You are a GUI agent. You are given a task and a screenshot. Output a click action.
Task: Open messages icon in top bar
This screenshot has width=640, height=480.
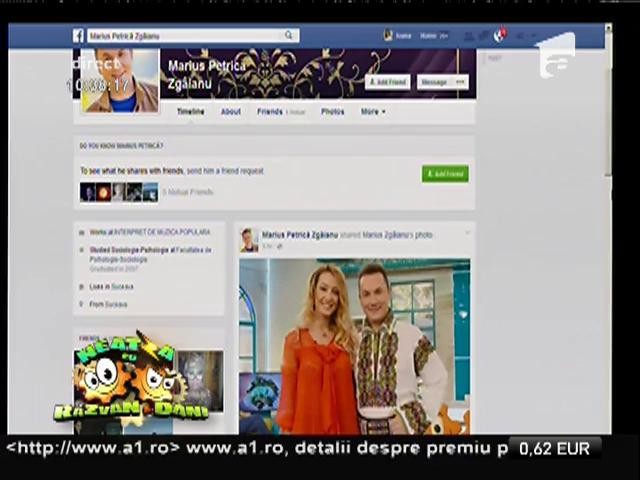484,36
